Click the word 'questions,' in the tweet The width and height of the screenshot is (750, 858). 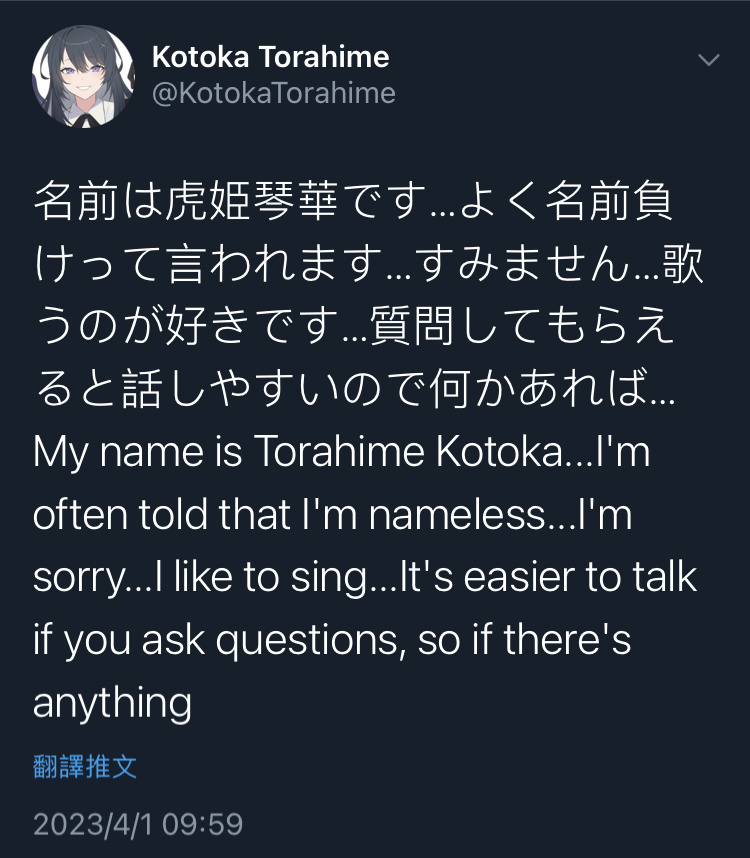(x=311, y=641)
